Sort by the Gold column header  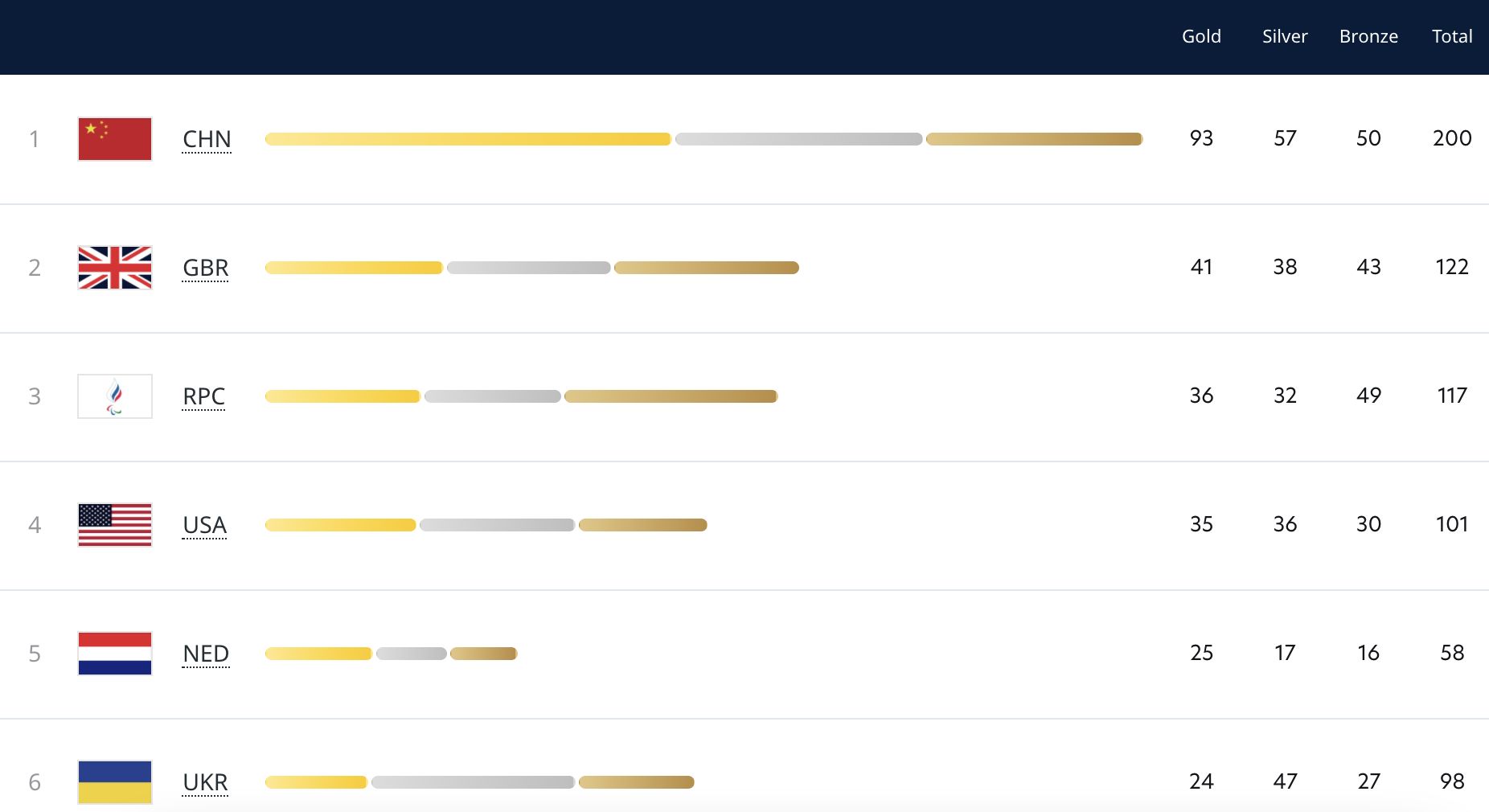pos(1201,36)
